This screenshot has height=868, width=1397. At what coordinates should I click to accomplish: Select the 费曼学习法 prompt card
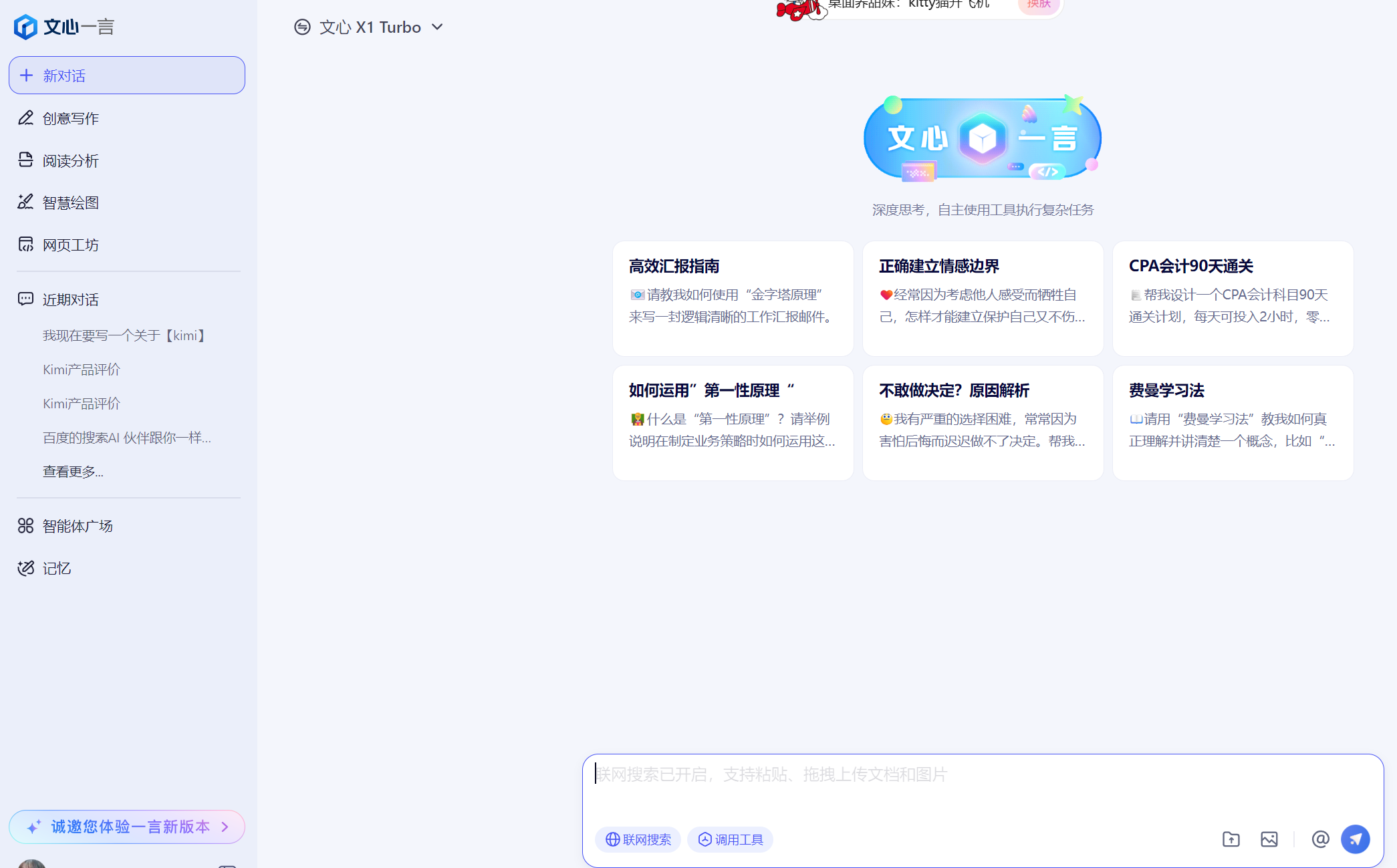coord(1233,422)
